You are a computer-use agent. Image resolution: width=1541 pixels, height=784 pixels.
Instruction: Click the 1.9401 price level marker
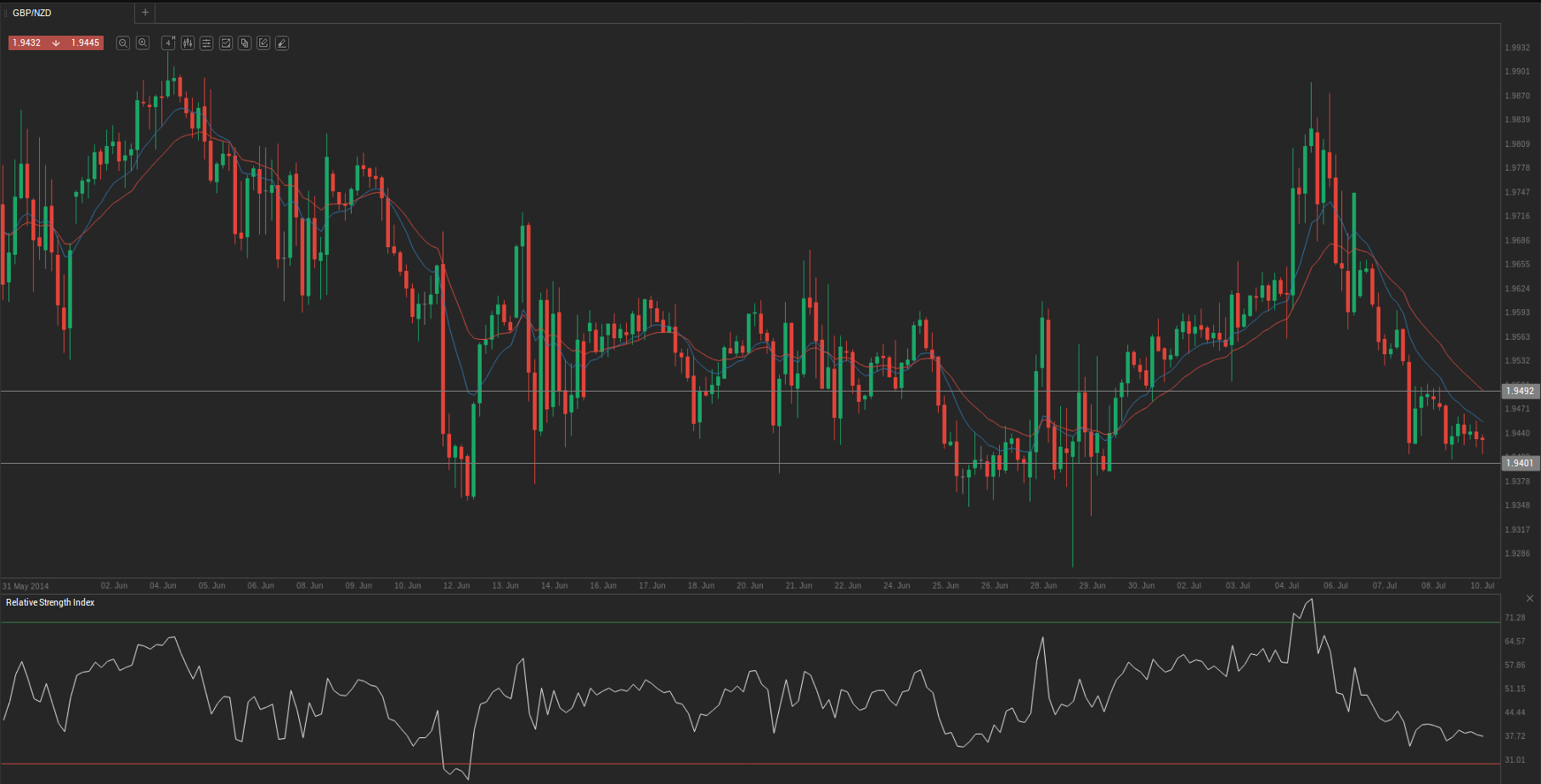point(1520,463)
